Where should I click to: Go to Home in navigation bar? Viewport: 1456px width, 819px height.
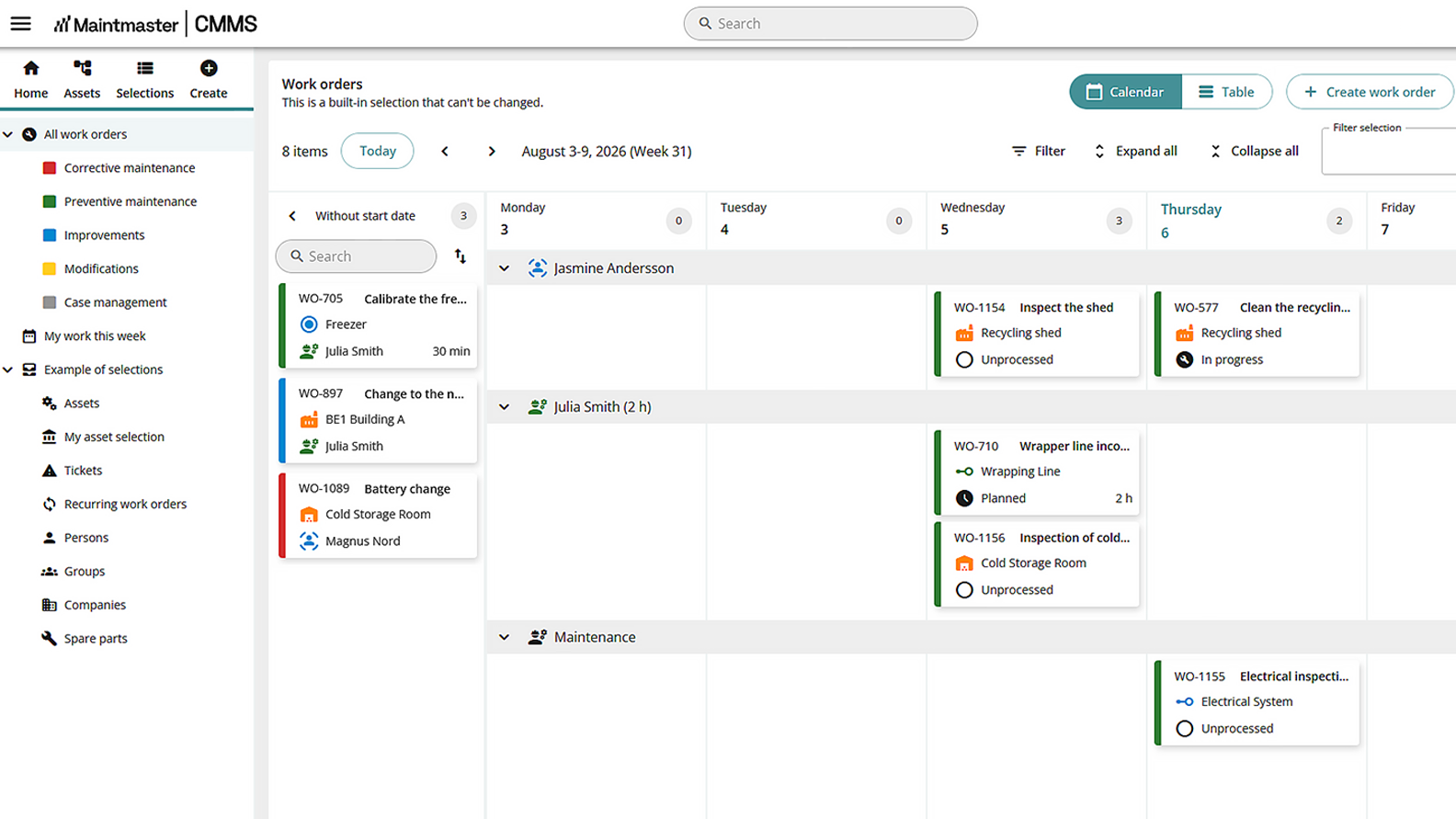pos(30,79)
